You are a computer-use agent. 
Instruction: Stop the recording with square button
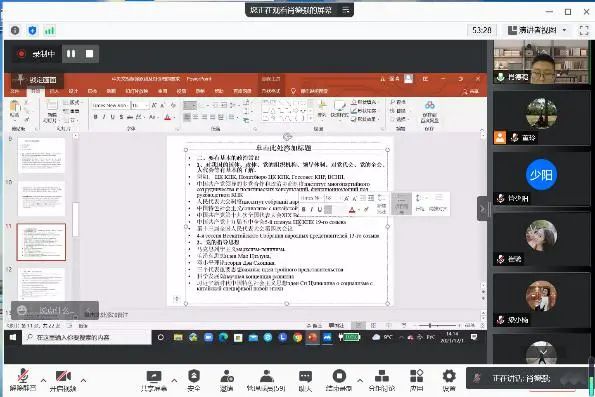point(90,54)
